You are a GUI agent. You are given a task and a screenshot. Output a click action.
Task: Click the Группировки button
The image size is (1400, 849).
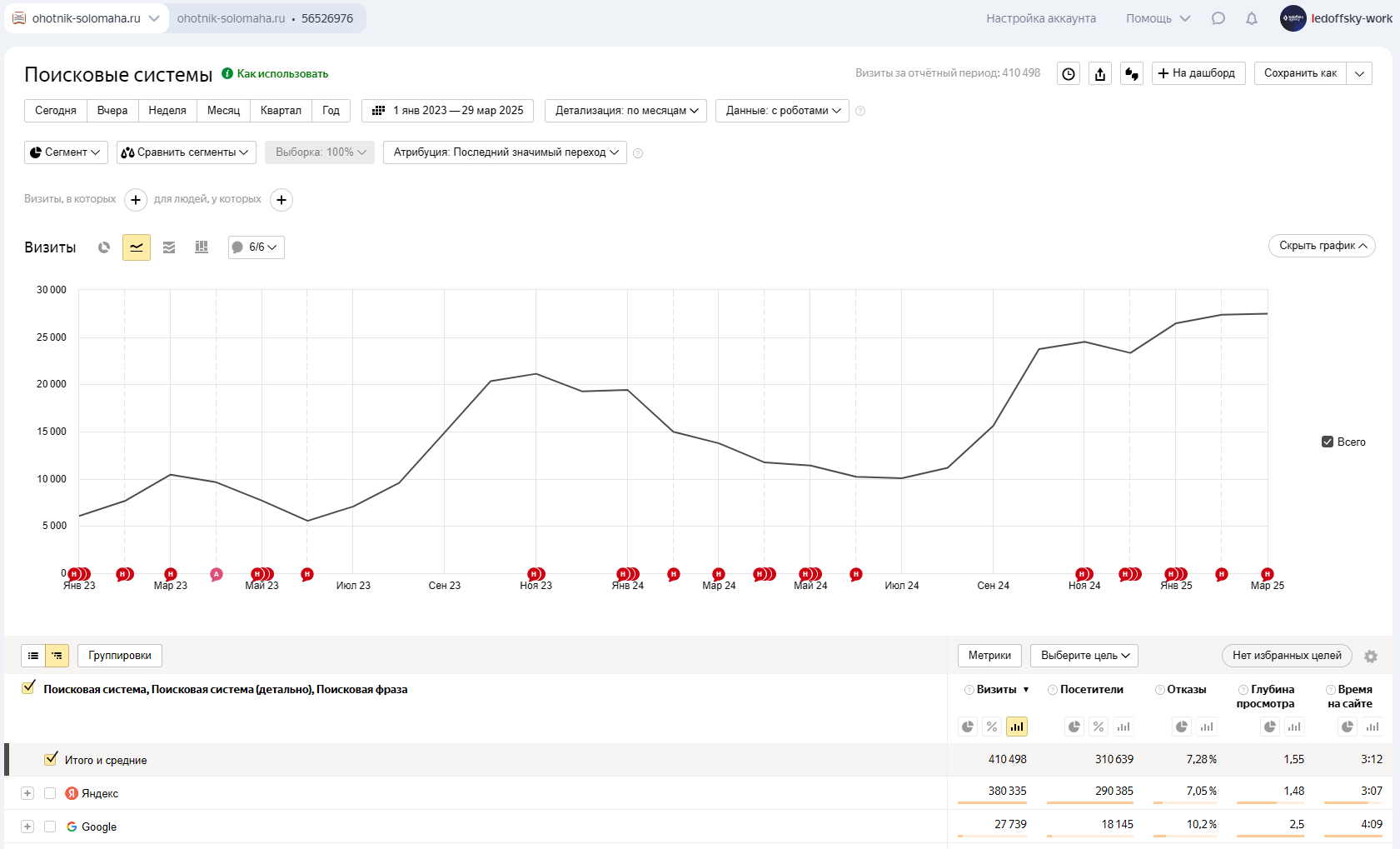tap(120, 656)
